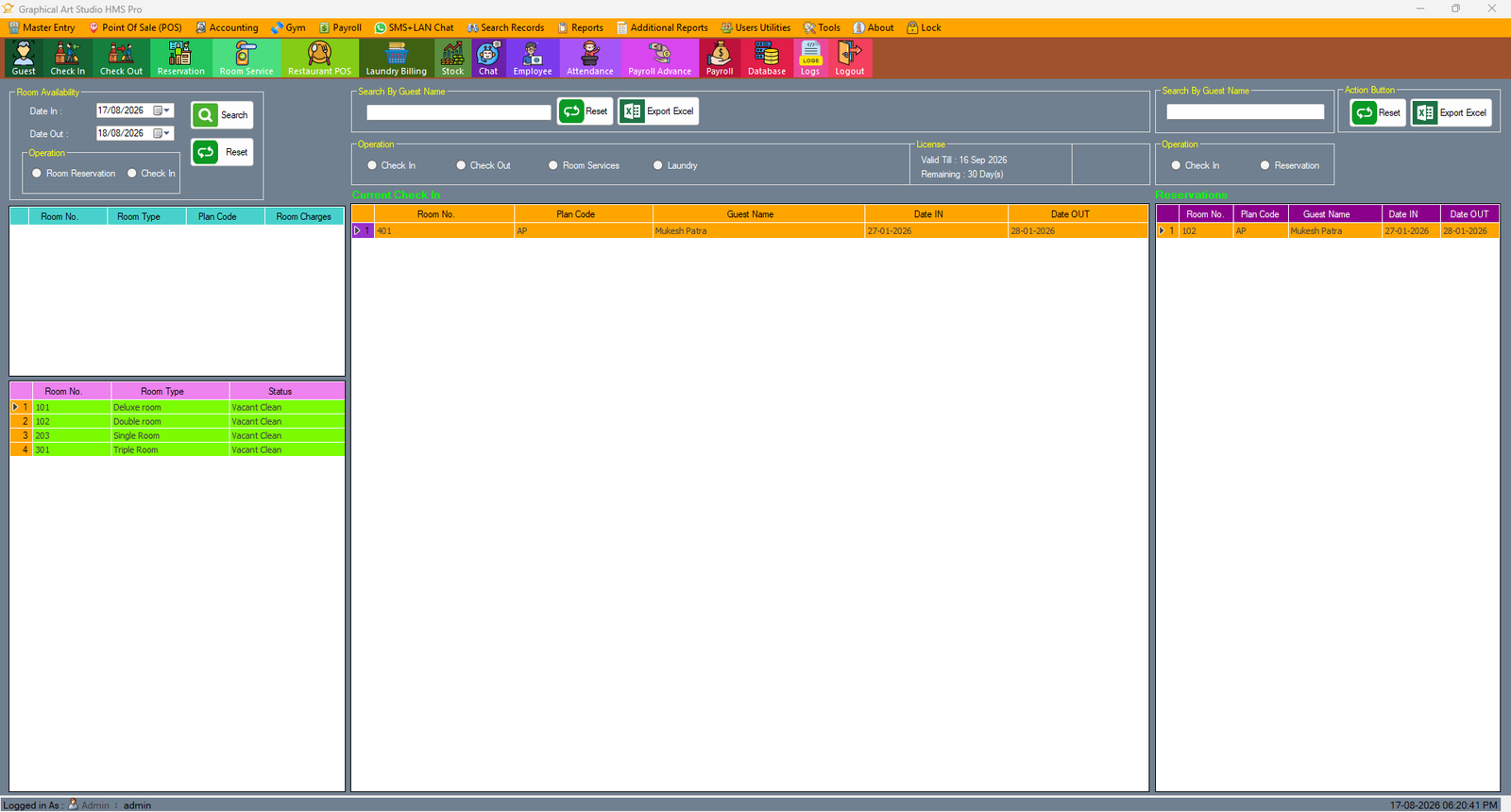Select room 401 in the Current Check In table
Viewport: 1511px width, 812px height.
750,230
